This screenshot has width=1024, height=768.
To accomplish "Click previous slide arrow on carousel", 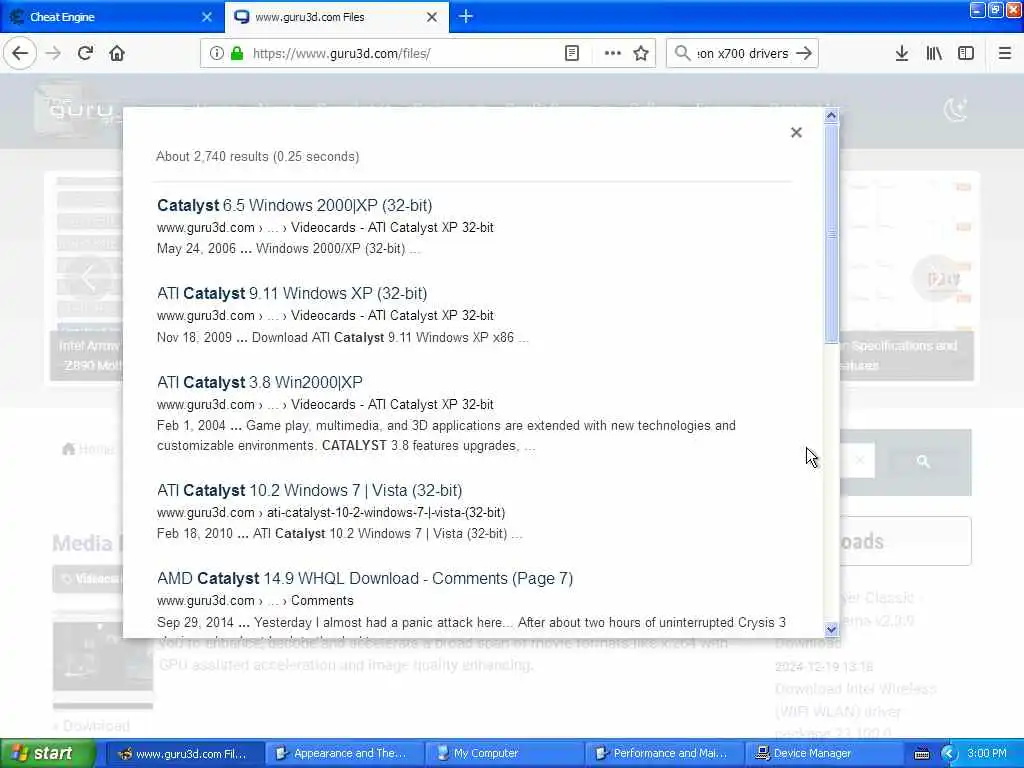I will point(89,278).
